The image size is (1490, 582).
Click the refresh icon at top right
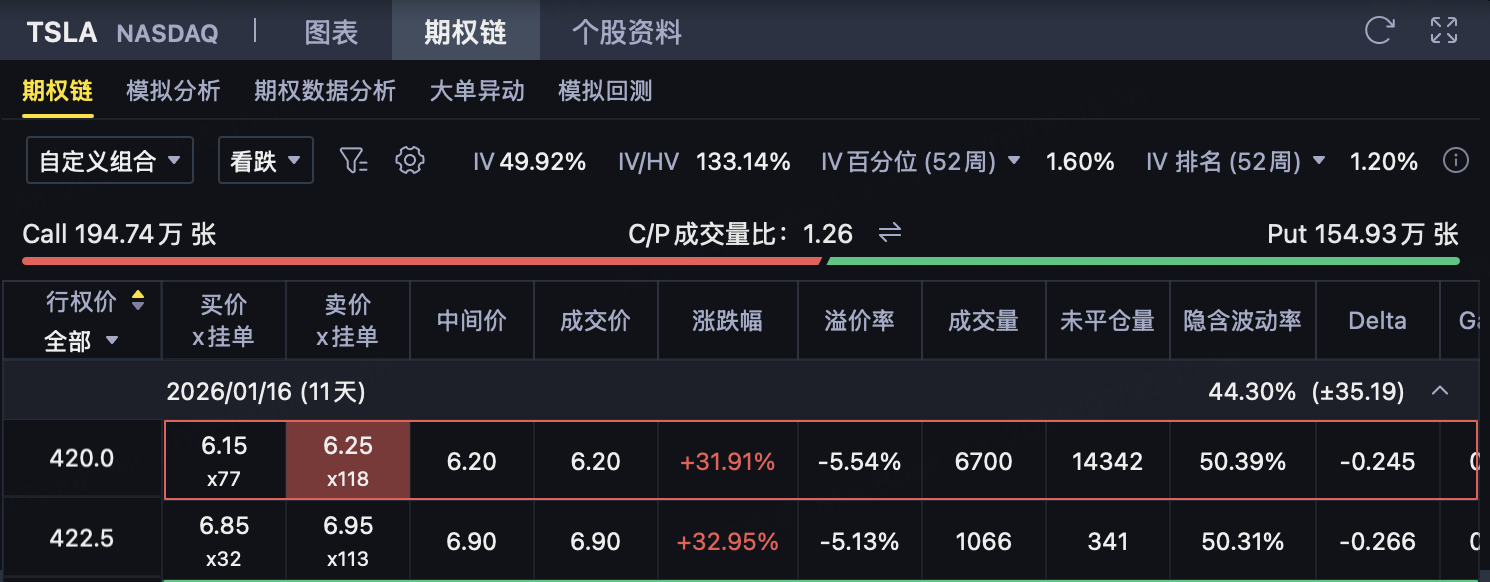(1379, 30)
